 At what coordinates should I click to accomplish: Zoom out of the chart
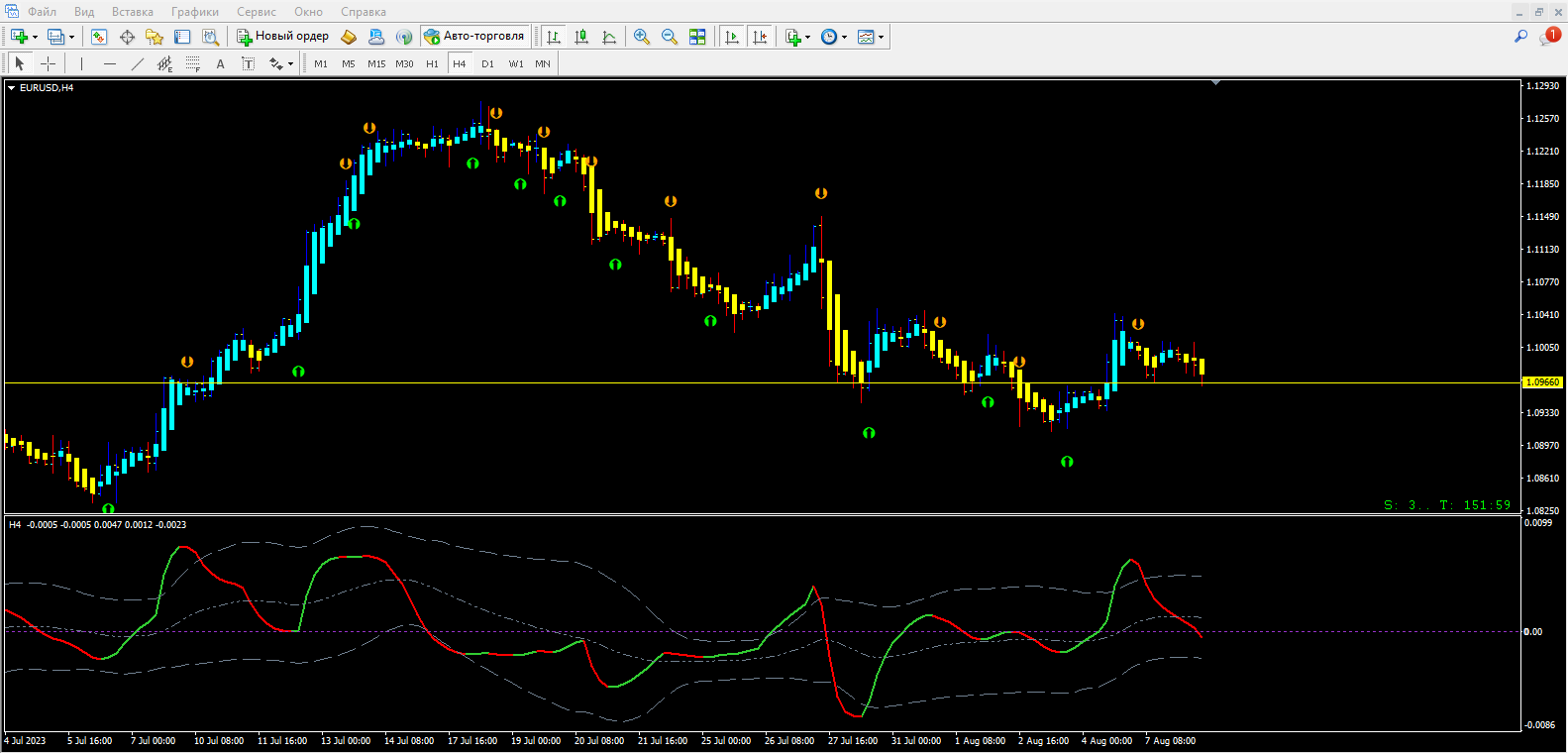[670, 37]
